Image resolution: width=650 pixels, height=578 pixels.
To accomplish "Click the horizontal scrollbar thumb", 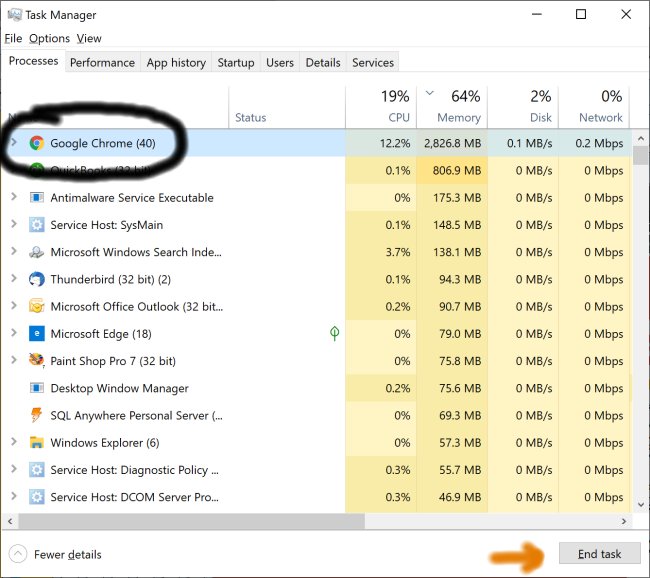I will (x=191, y=521).
